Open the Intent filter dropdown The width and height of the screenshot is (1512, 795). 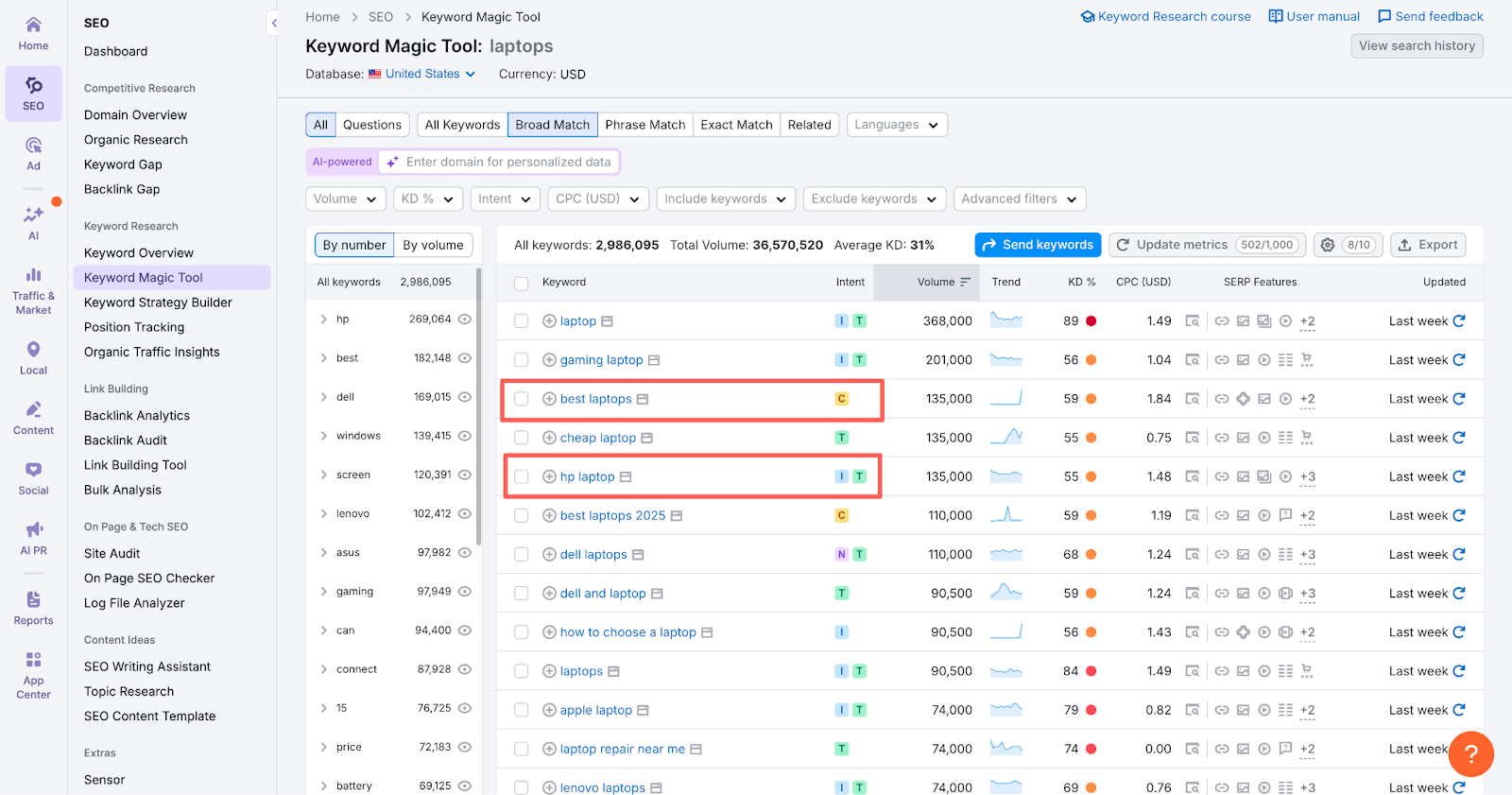[505, 199]
